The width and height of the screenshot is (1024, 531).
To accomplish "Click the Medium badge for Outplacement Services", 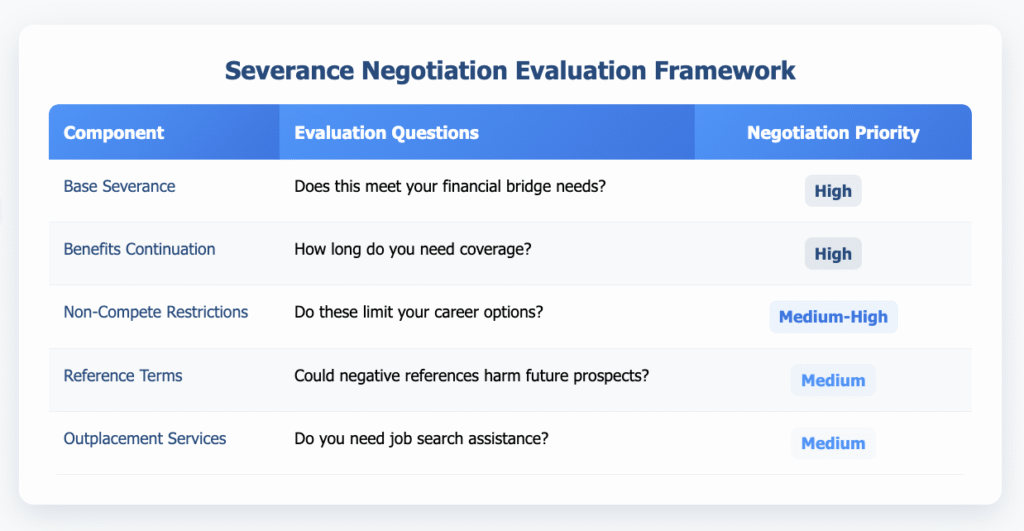I will click(832, 443).
